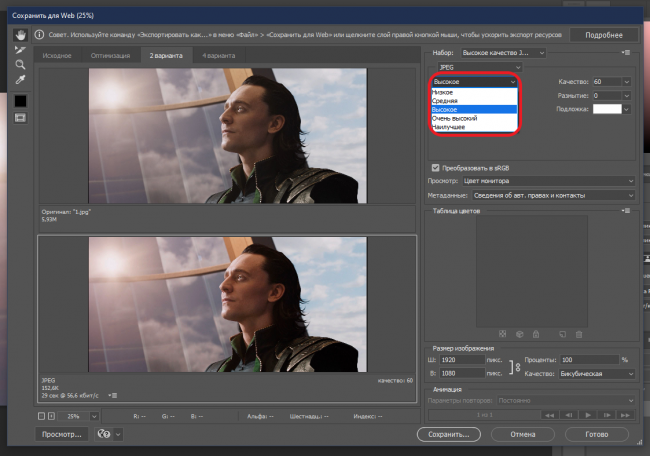Choose Средняя quality option

point(474,101)
